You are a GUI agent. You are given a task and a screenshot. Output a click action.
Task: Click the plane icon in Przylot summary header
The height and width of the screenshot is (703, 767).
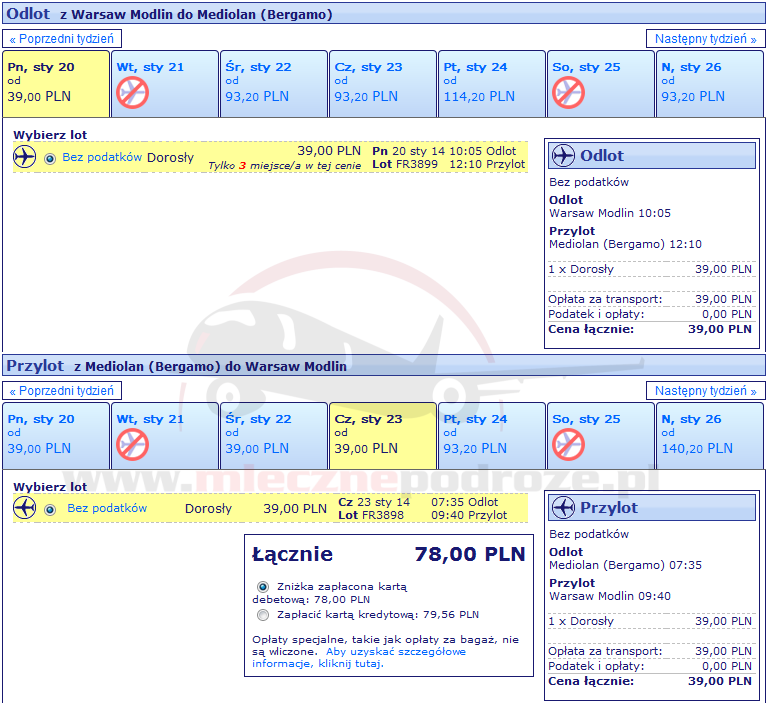point(564,508)
